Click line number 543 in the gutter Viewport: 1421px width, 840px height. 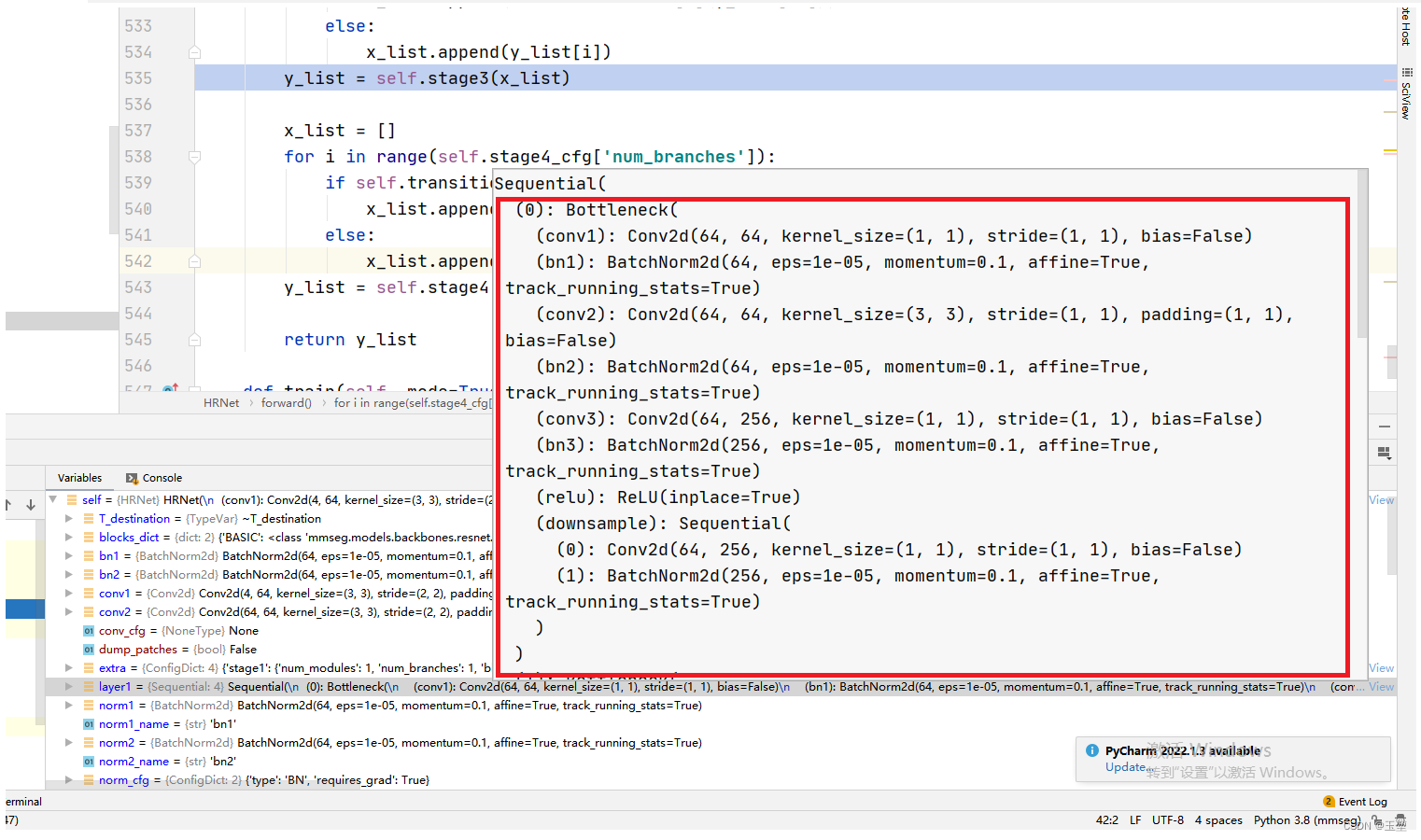(x=138, y=287)
